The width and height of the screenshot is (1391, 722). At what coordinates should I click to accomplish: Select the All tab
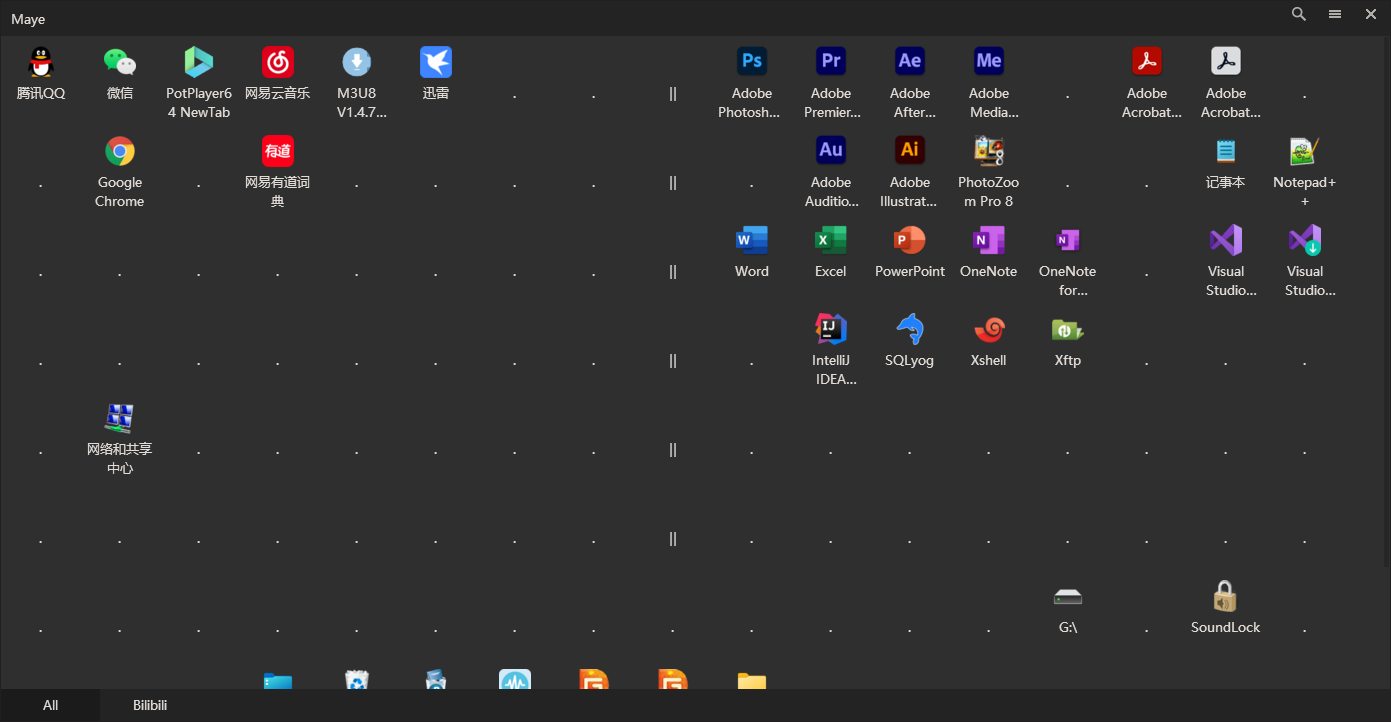(x=51, y=704)
